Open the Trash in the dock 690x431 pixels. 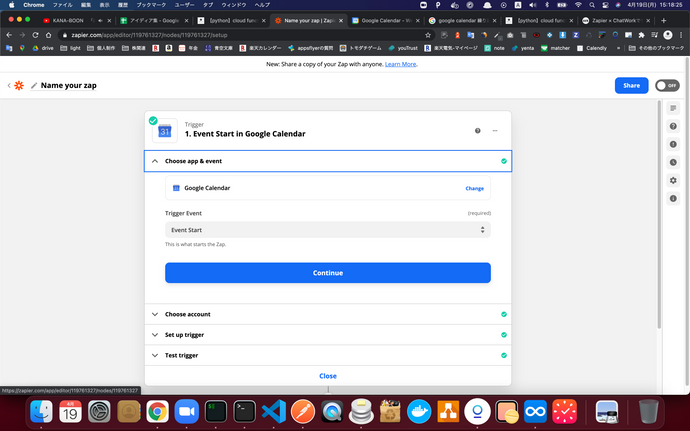648,412
